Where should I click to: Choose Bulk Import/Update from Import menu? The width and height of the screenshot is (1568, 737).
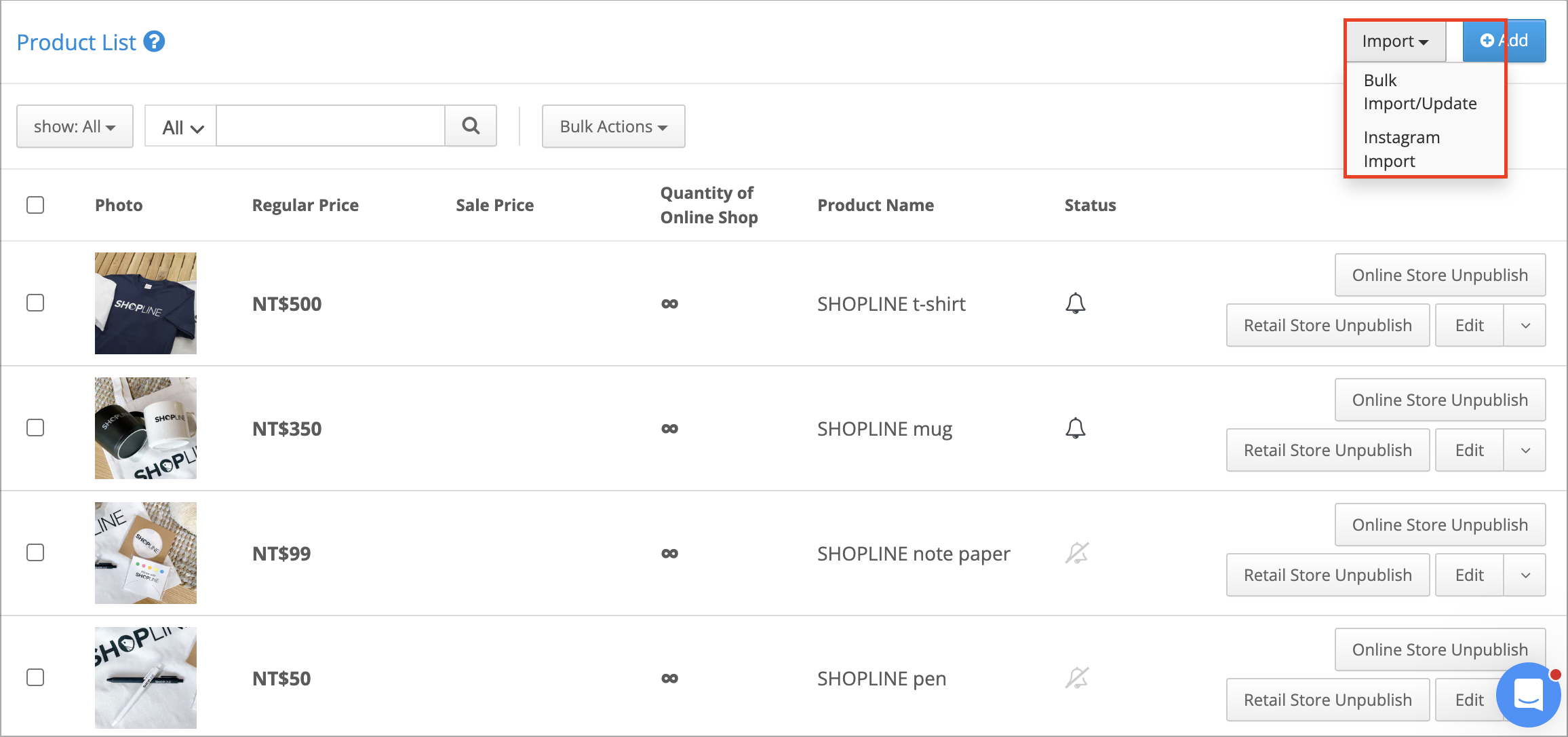(1420, 92)
